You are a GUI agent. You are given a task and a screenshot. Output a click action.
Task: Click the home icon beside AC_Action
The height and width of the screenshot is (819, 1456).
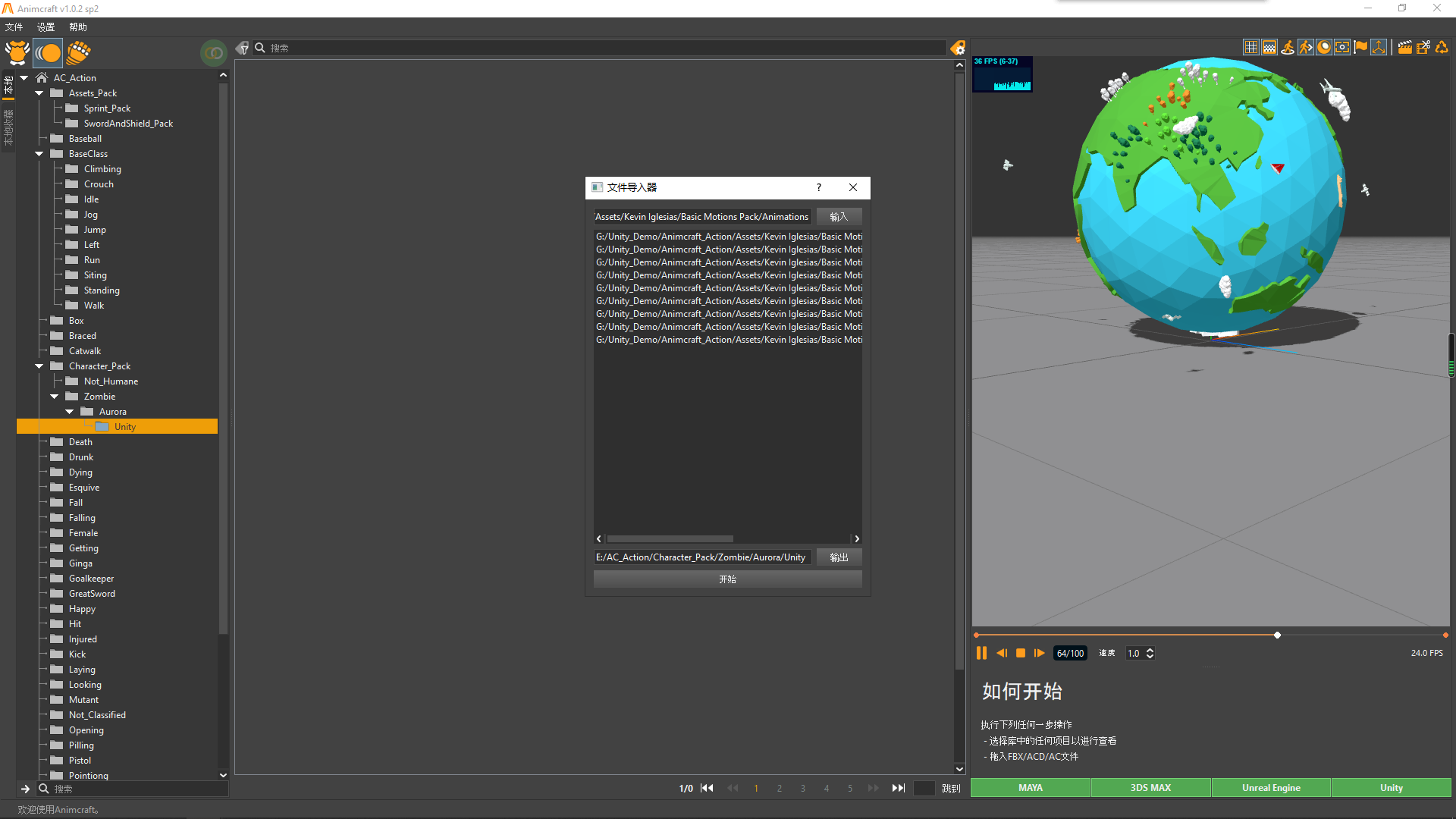click(x=42, y=77)
